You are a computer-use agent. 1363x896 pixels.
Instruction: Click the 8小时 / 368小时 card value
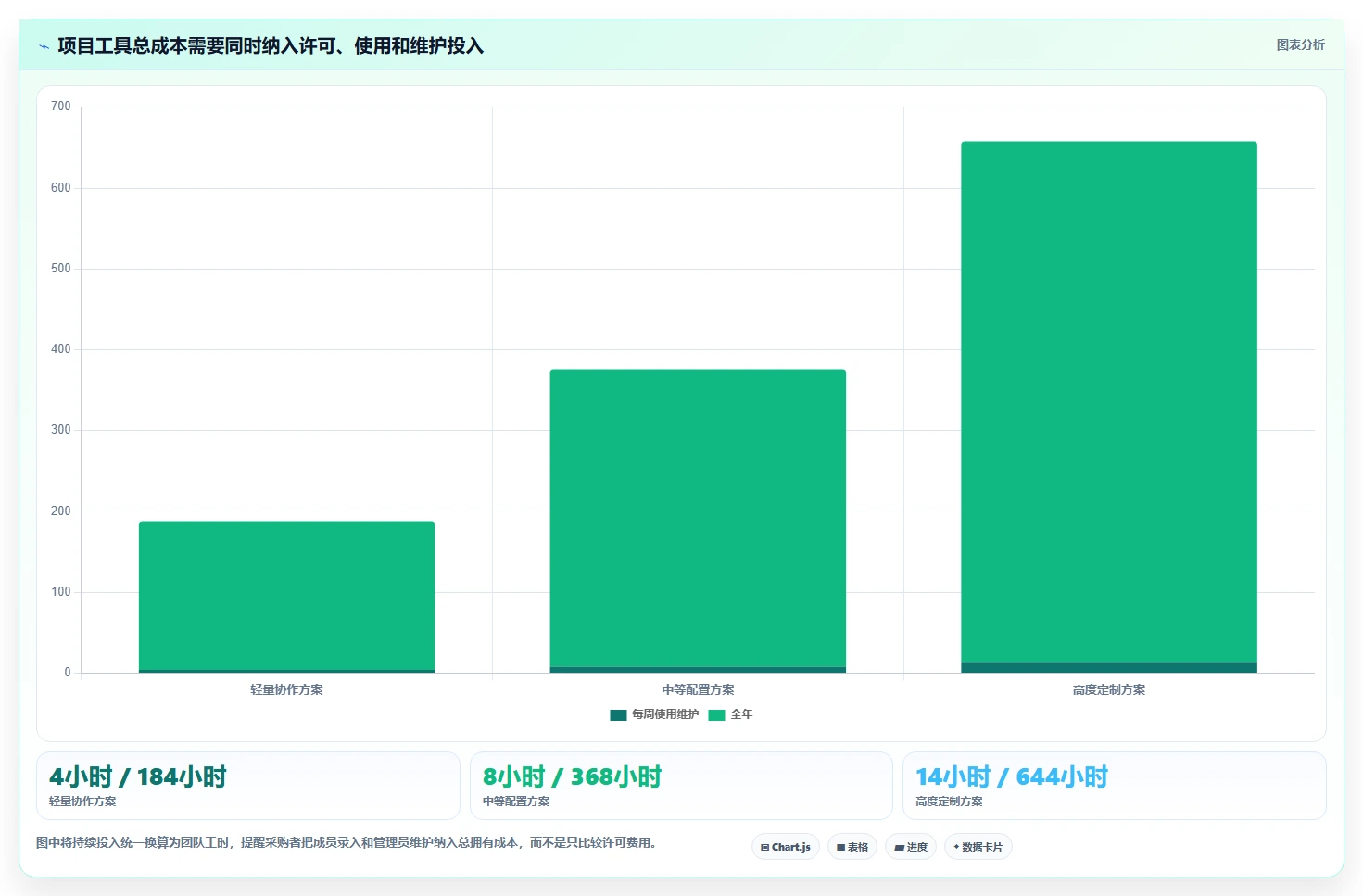tap(572, 776)
